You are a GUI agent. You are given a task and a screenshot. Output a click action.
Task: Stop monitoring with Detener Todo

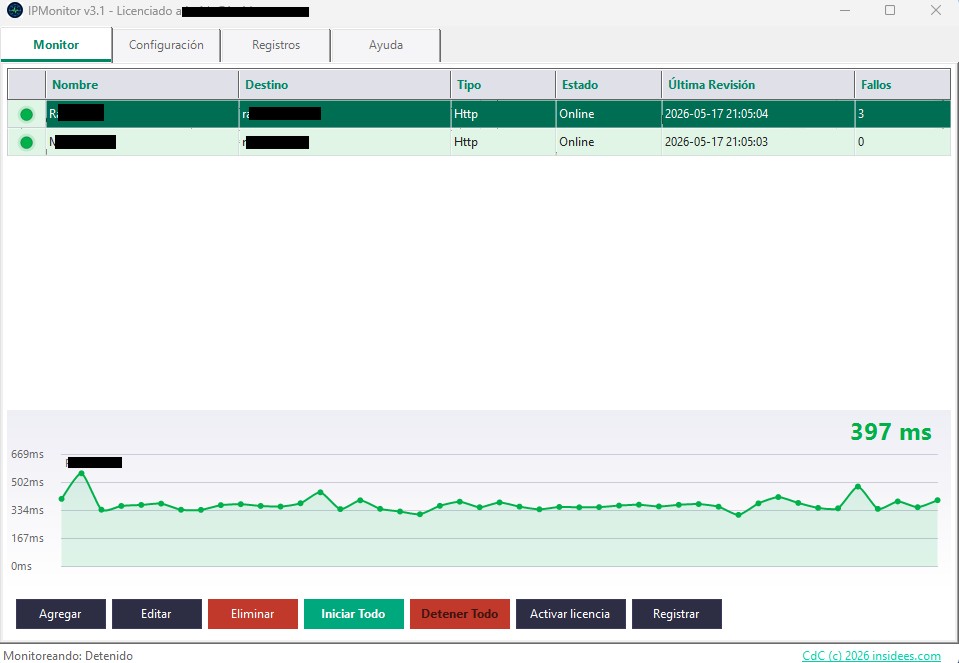460,614
